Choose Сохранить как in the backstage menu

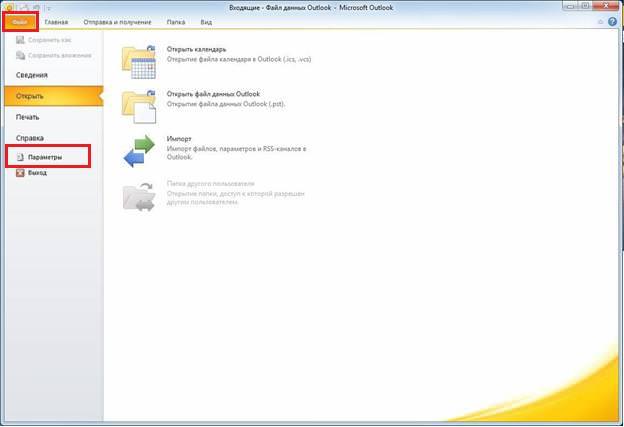click(x=44, y=40)
